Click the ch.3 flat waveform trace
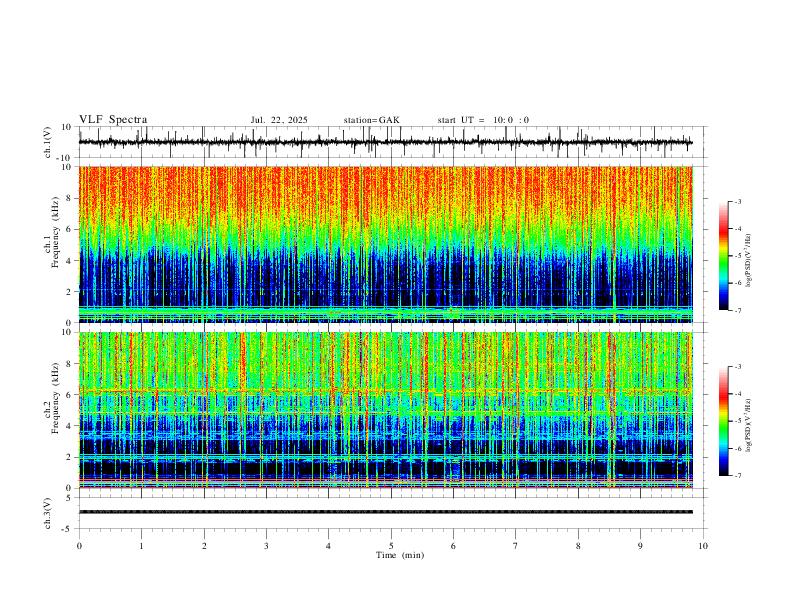The height and width of the screenshot is (612, 792). point(386,512)
